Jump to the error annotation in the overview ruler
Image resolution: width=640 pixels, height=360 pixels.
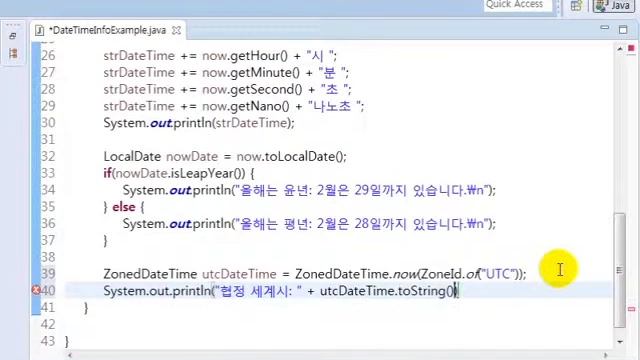coord(631,309)
